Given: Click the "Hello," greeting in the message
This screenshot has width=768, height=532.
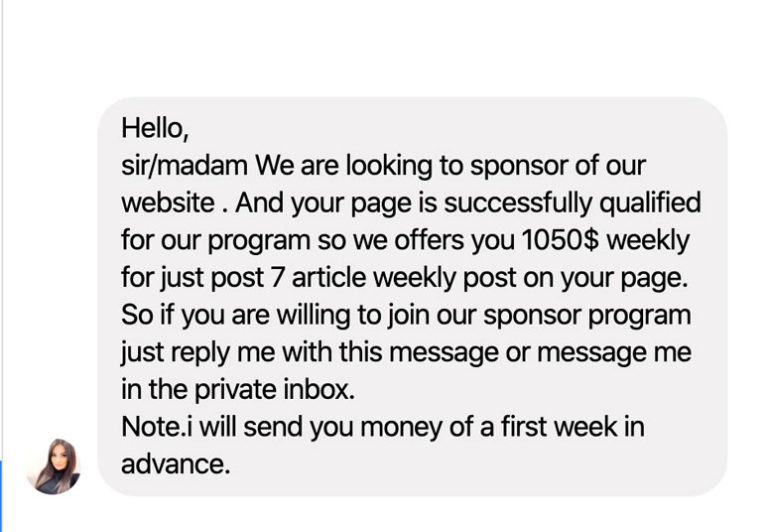Looking at the screenshot, I should (x=154, y=128).
